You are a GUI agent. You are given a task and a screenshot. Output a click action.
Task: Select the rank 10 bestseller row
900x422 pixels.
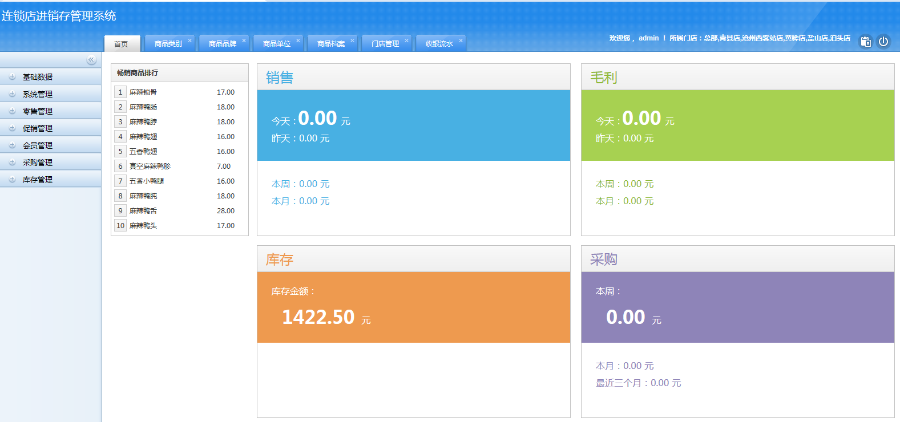click(180, 226)
